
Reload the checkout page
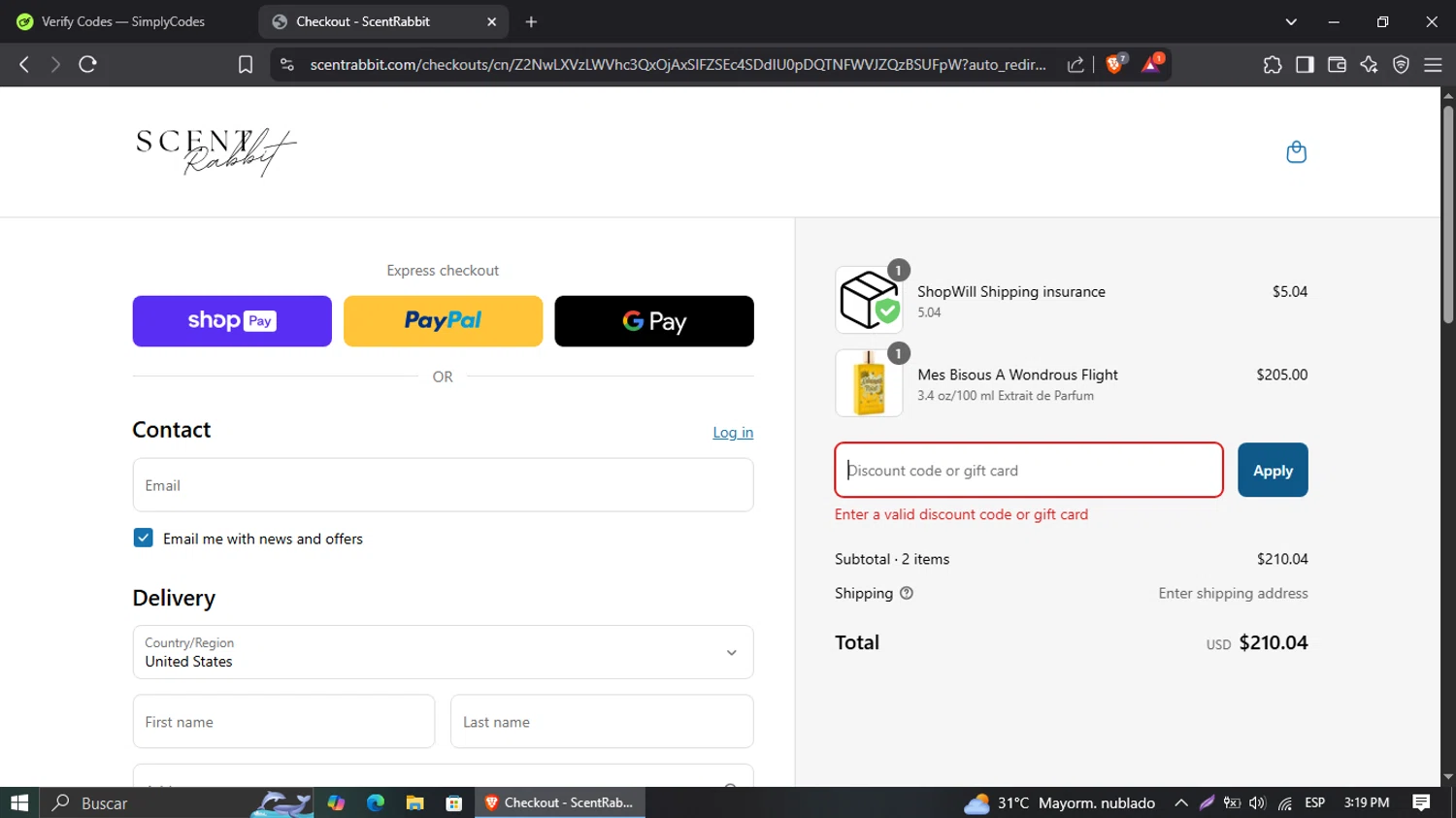[x=87, y=64]
